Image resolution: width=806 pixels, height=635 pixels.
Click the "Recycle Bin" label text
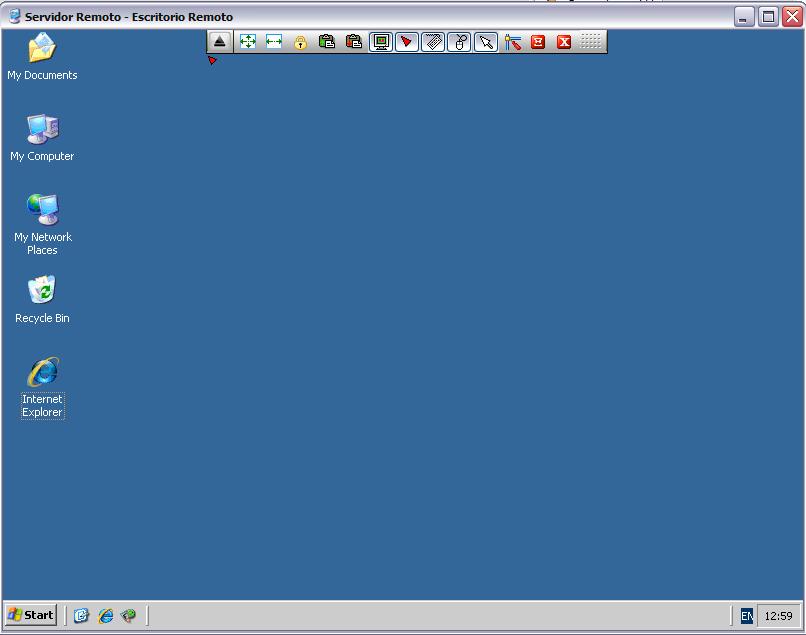[x=42, y=318]
